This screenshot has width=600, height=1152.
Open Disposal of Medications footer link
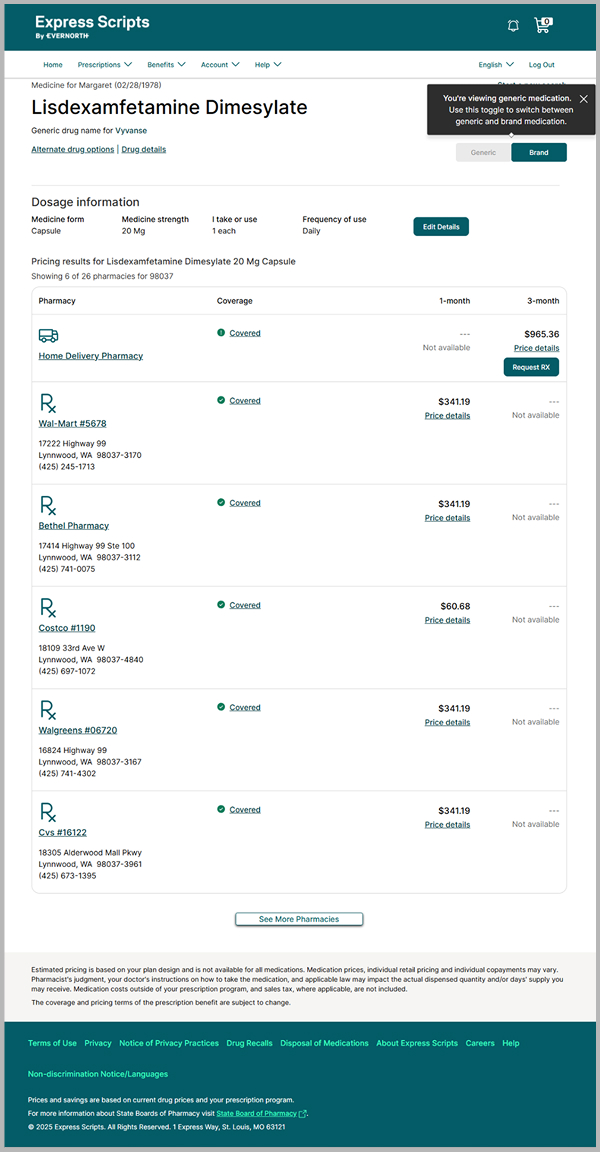(x=324, y=1043)
